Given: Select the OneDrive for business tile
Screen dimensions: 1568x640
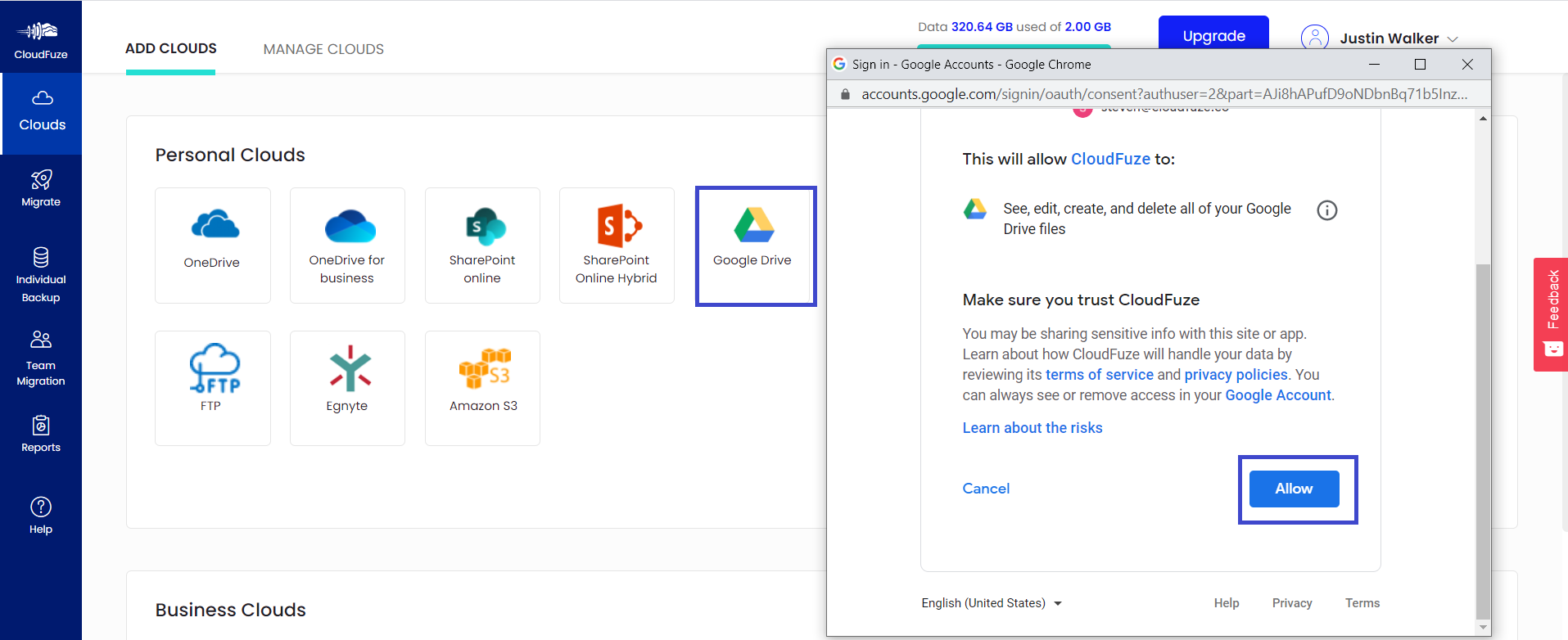Looking at the screenshot, I should 347,246.
